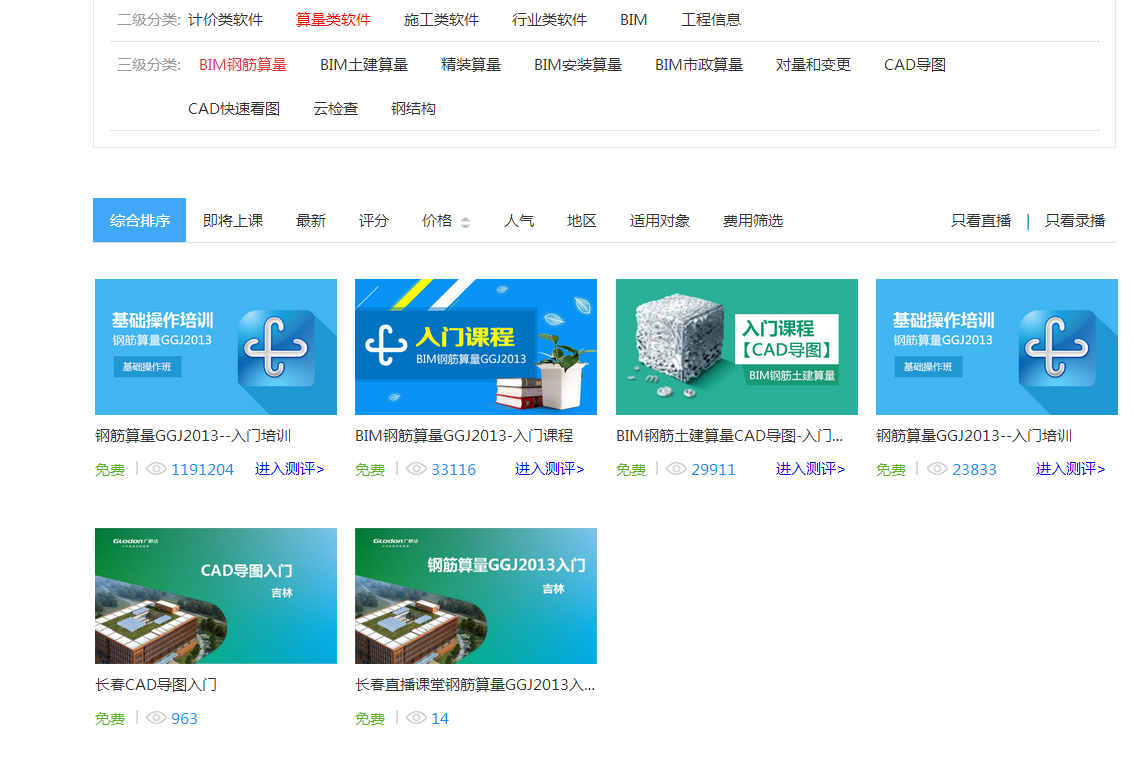Viewport: 1134px width, 757px height.
Task: Select BIM土建算量 subcategory
Action: point(364,65)
